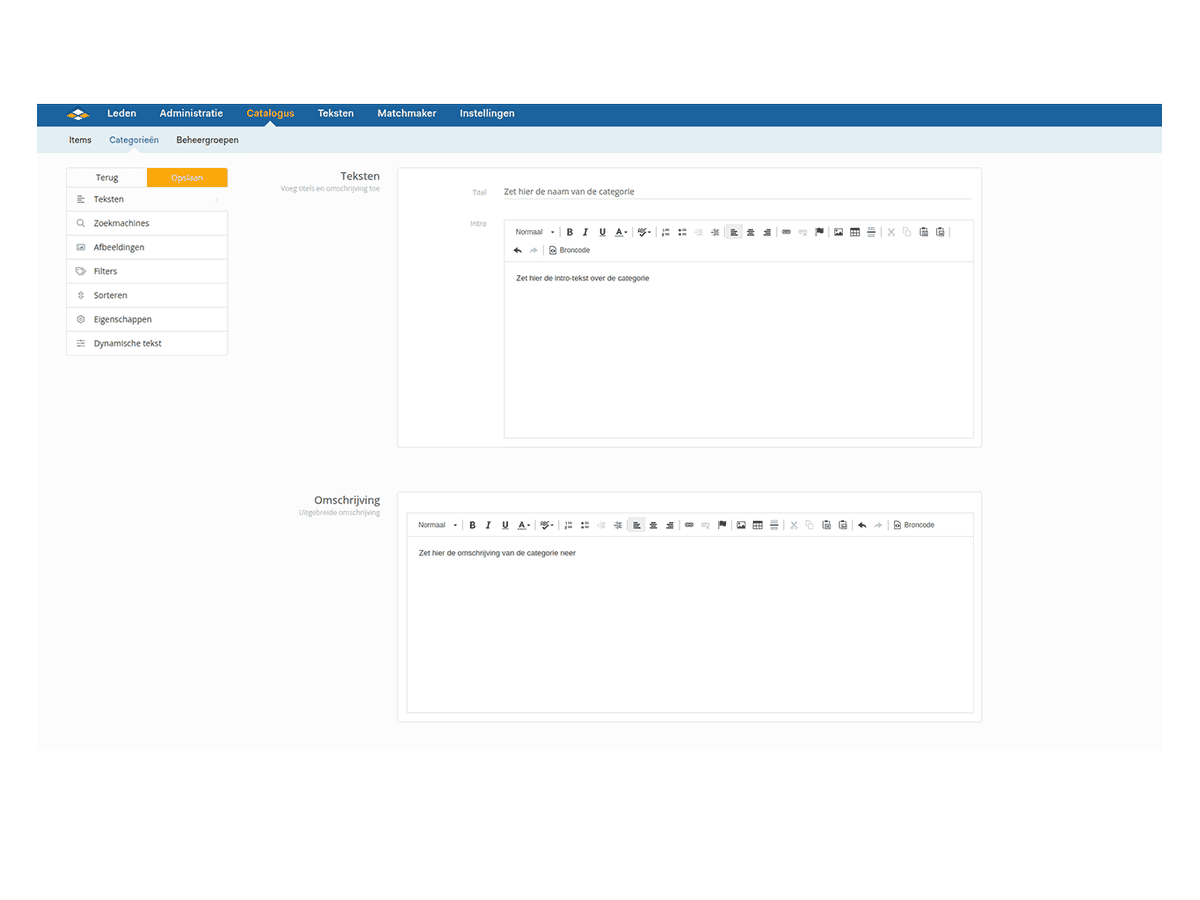Insert numbered list in the Intro editor
Viewport: 1200px width, 900px height.
click(x=666, y=232)
